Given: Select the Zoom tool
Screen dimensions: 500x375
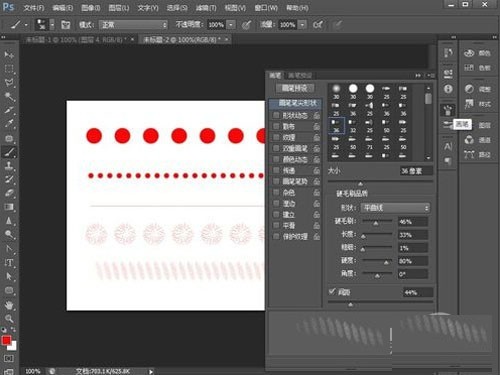Looking at the screenshot, I should [9, 318].
